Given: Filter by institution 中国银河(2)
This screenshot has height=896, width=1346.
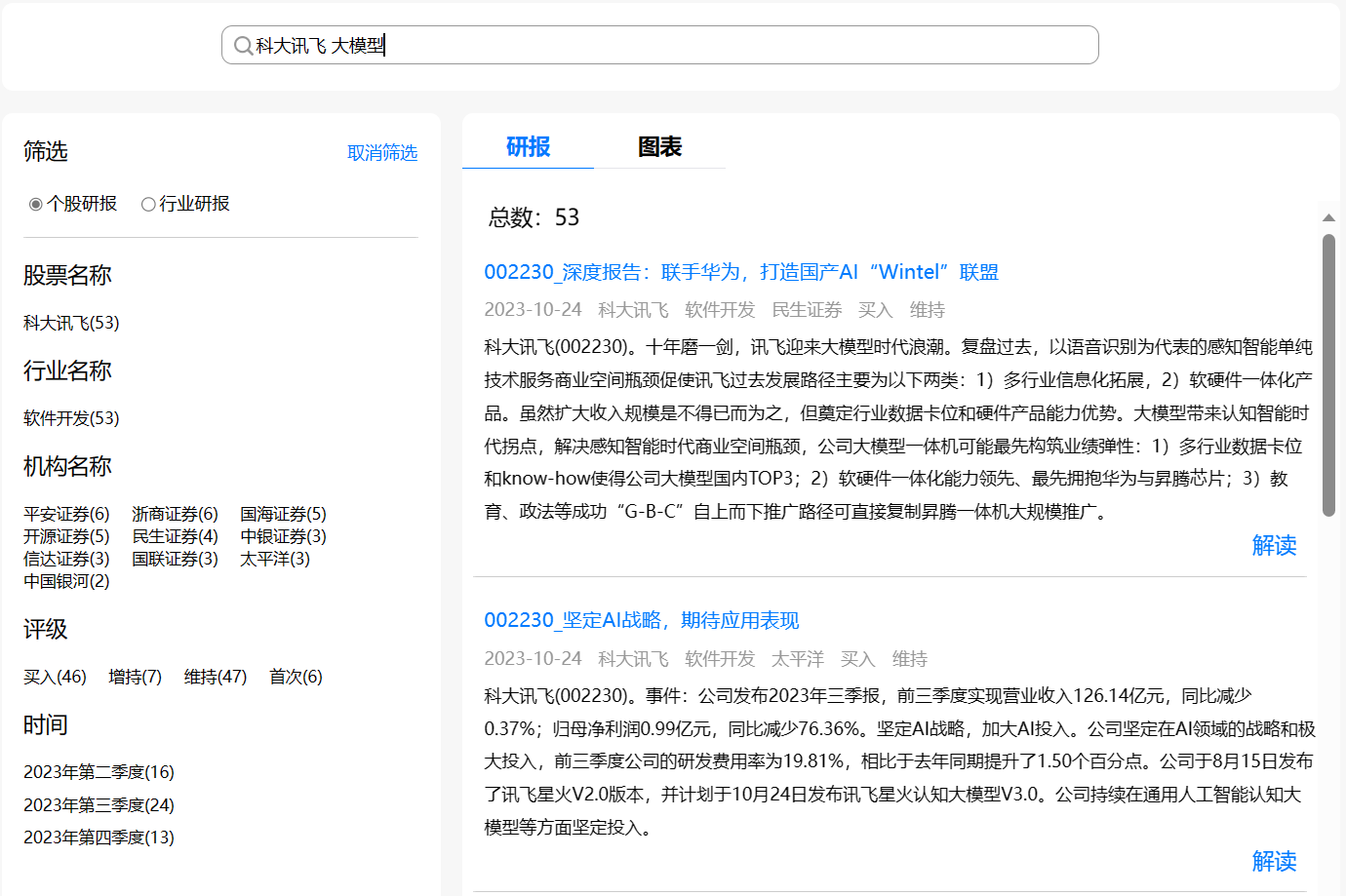Looking at the screenshot, I should click(x=66, y=581).
